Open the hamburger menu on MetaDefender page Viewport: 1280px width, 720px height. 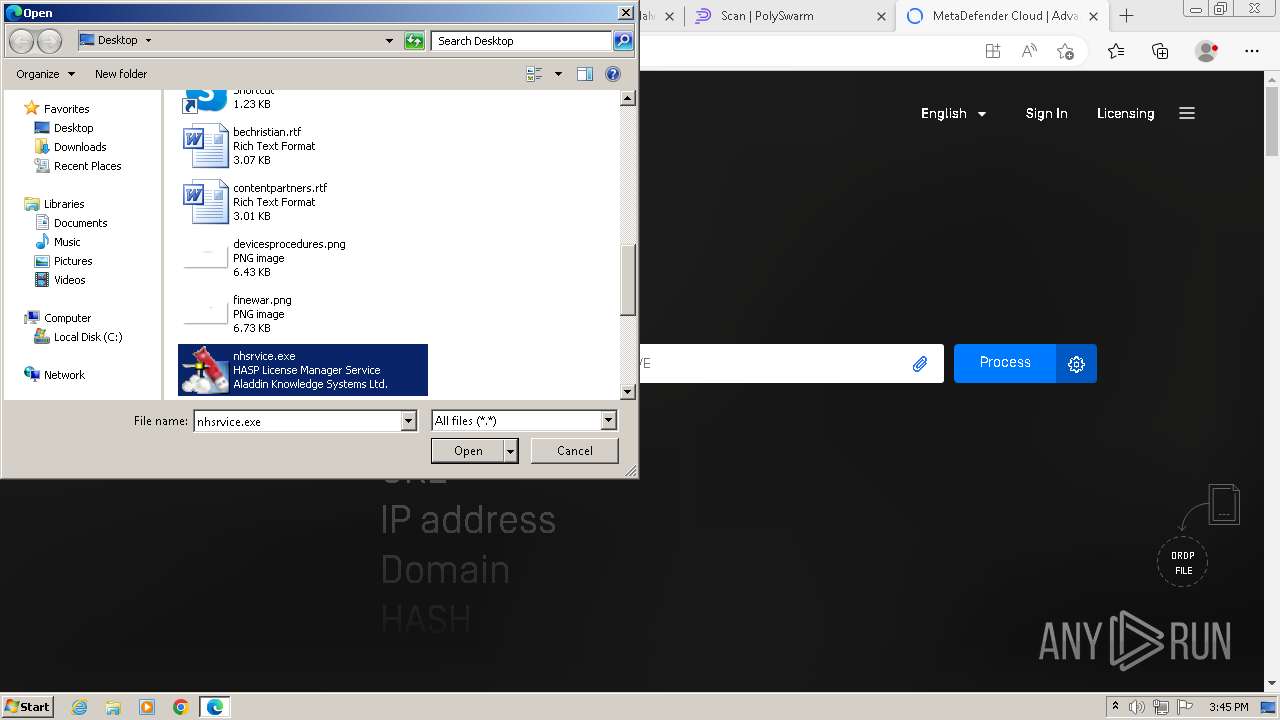tap(1187, 113)
